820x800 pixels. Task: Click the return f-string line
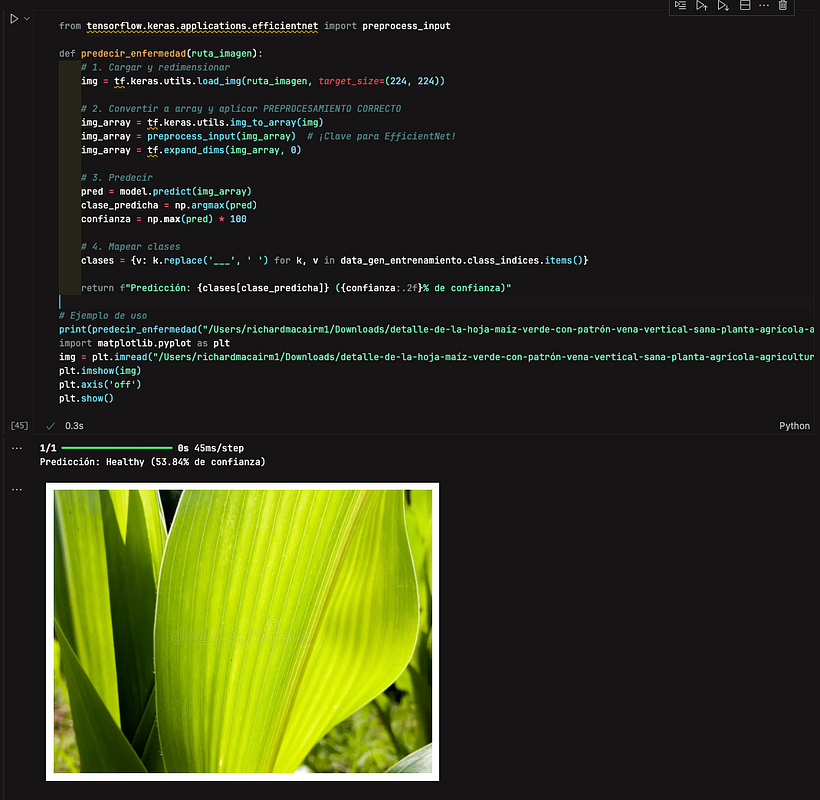[296, 288]
